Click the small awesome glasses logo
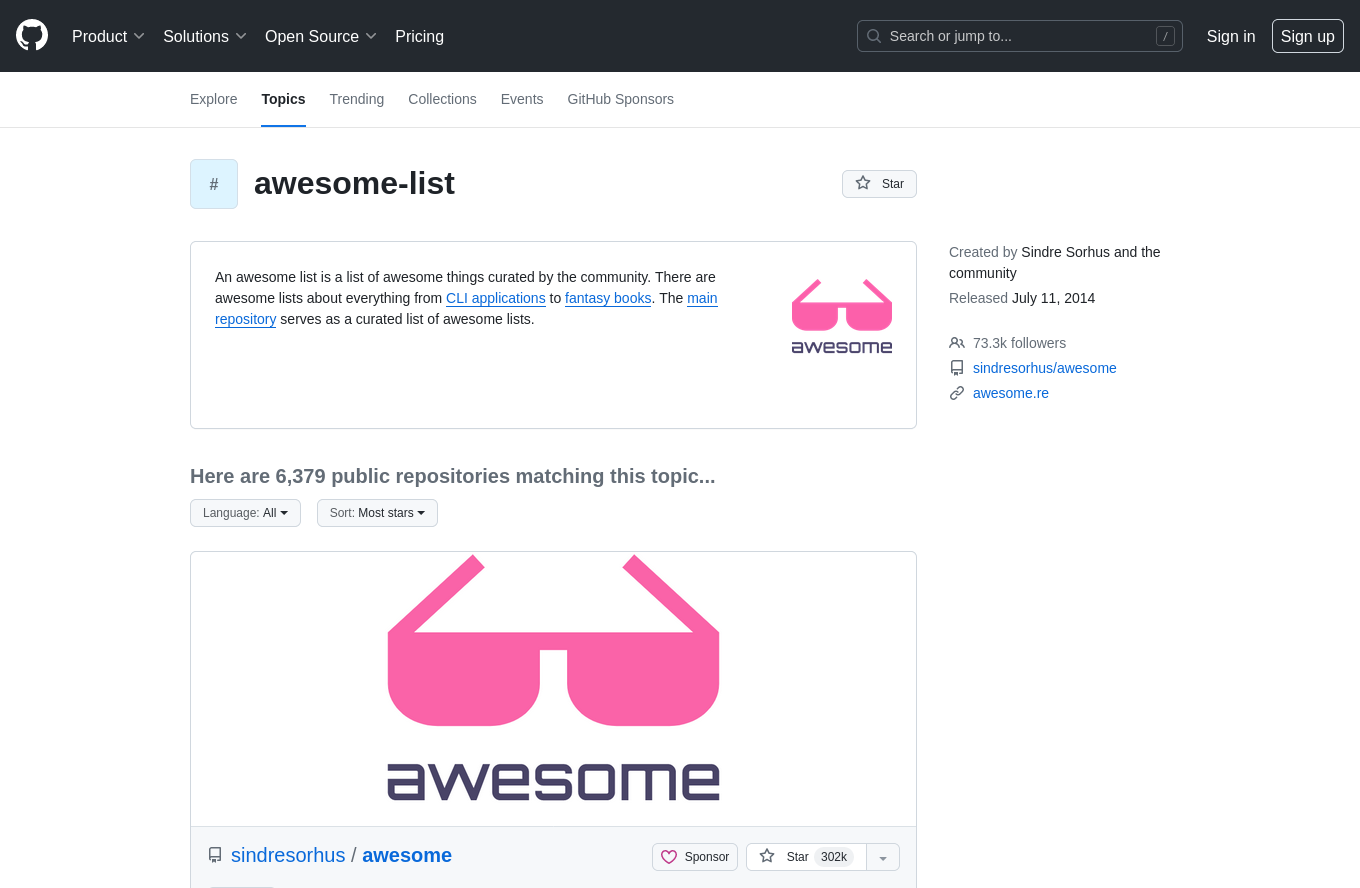Screen dimensions: 1360x888 [842, 316]
